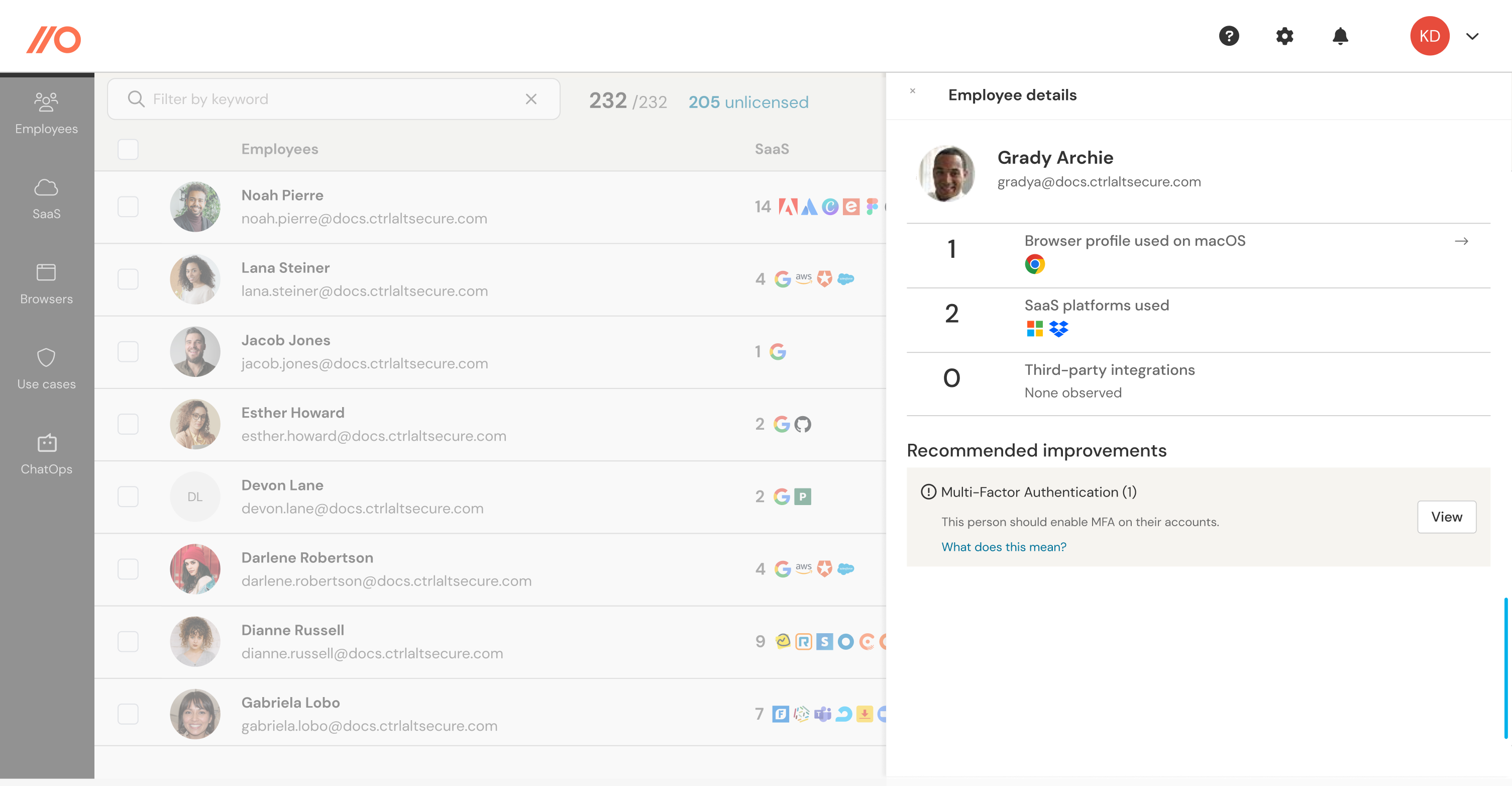Open the help question mark icon
Image resolution: width=1512 pixels, height=786 pixels.
point(1229,36)
